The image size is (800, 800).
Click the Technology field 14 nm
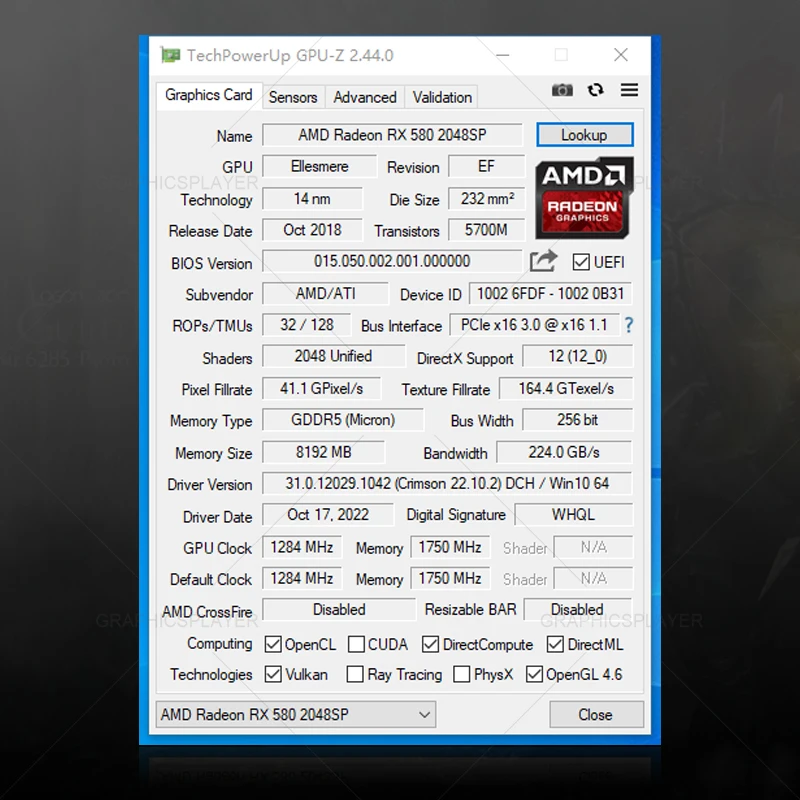[312, 199]
